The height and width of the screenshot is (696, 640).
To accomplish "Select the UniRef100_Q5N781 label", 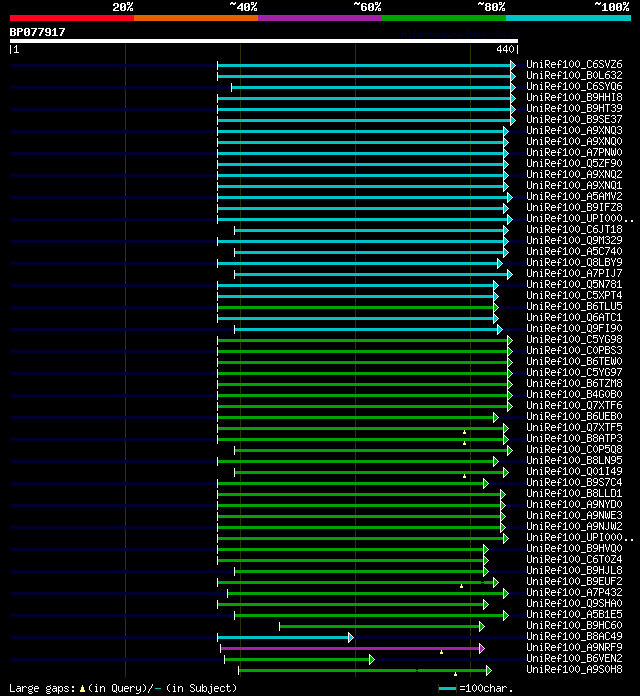I will click(x=574, y=284).
